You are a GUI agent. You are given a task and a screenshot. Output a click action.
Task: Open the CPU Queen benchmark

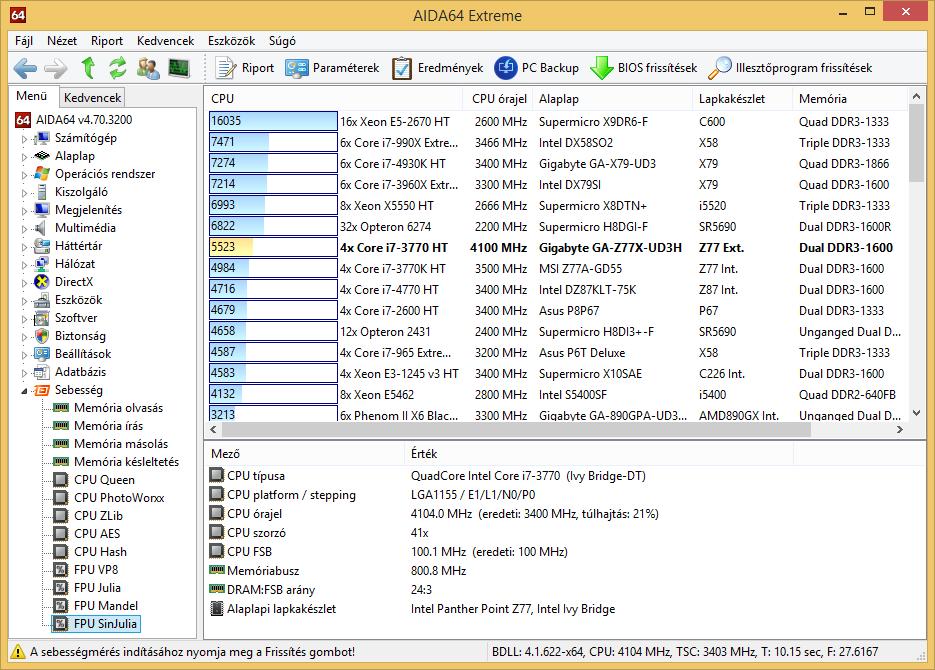click(x=104, y=479)
